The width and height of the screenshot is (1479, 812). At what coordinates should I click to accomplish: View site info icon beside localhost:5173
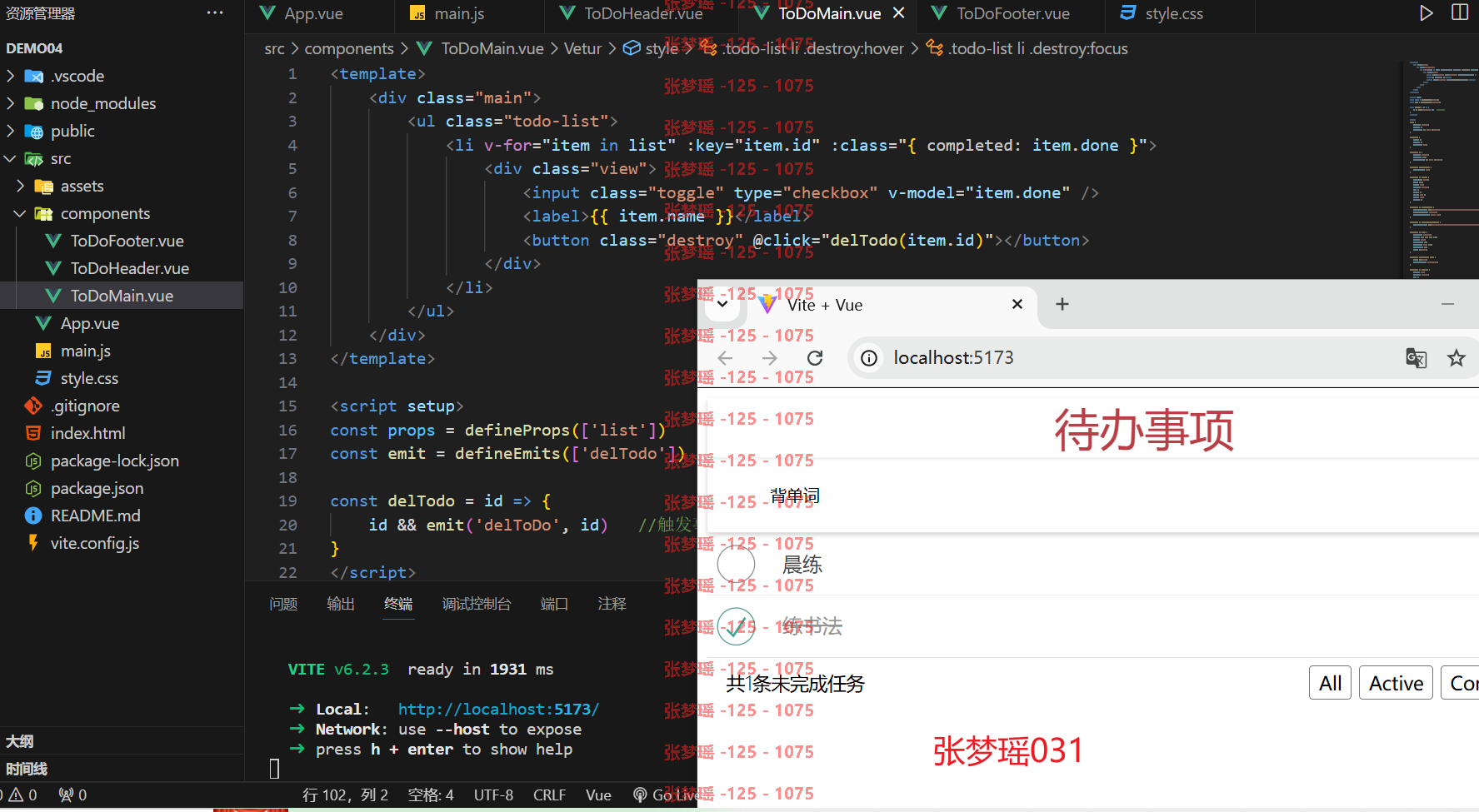point(869,358)
